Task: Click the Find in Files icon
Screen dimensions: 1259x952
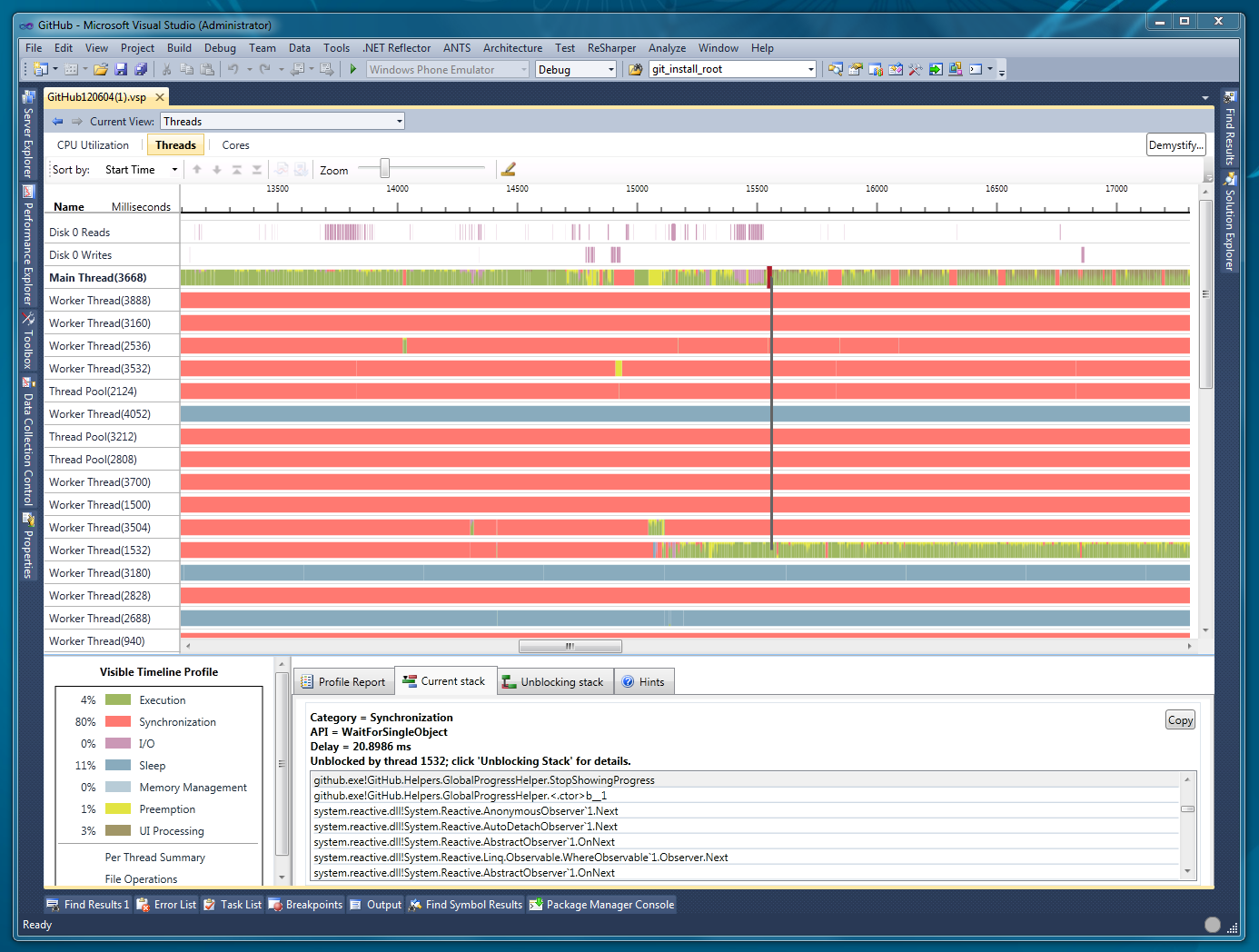Action: 635,69
